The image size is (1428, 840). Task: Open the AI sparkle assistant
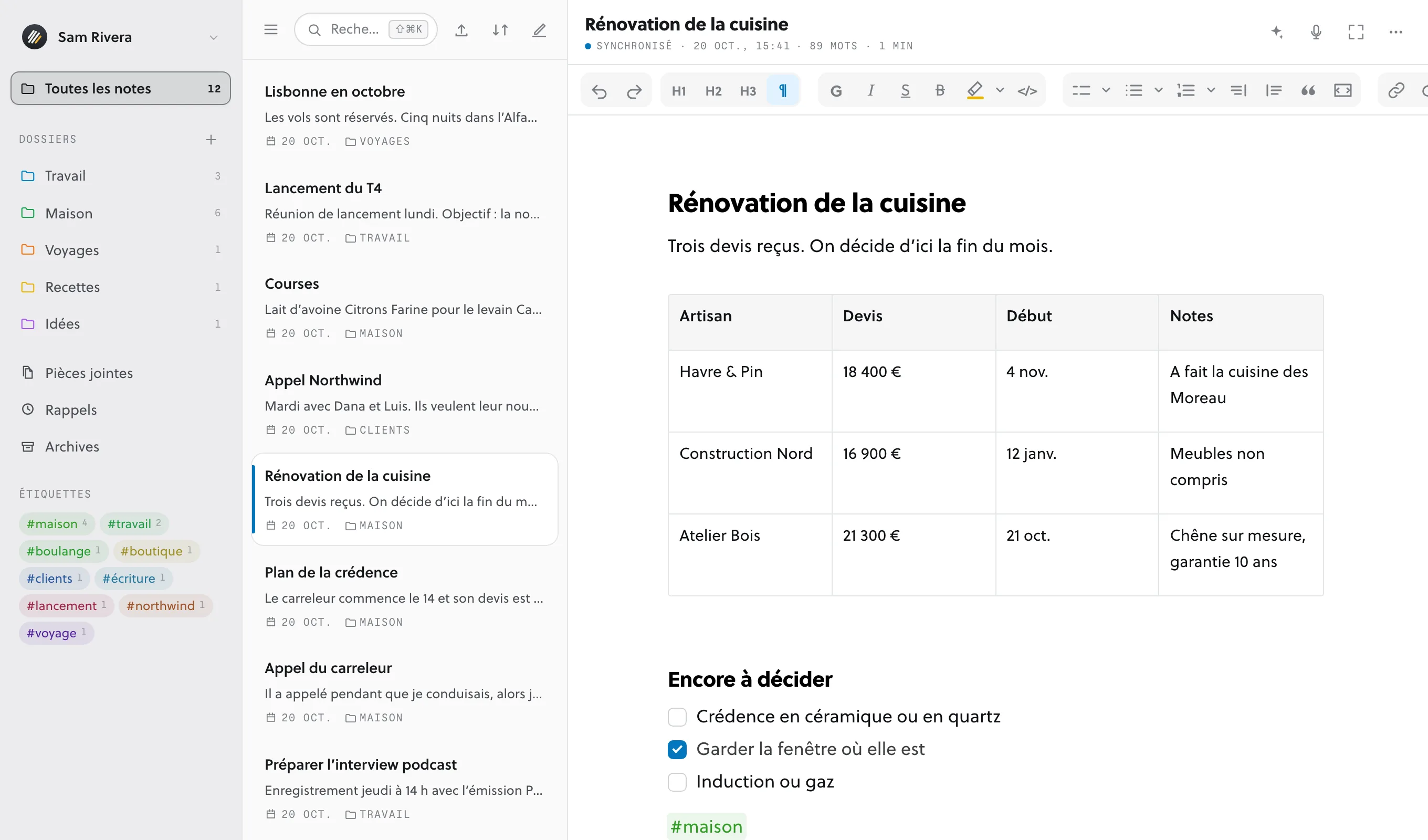point(1277,31)
